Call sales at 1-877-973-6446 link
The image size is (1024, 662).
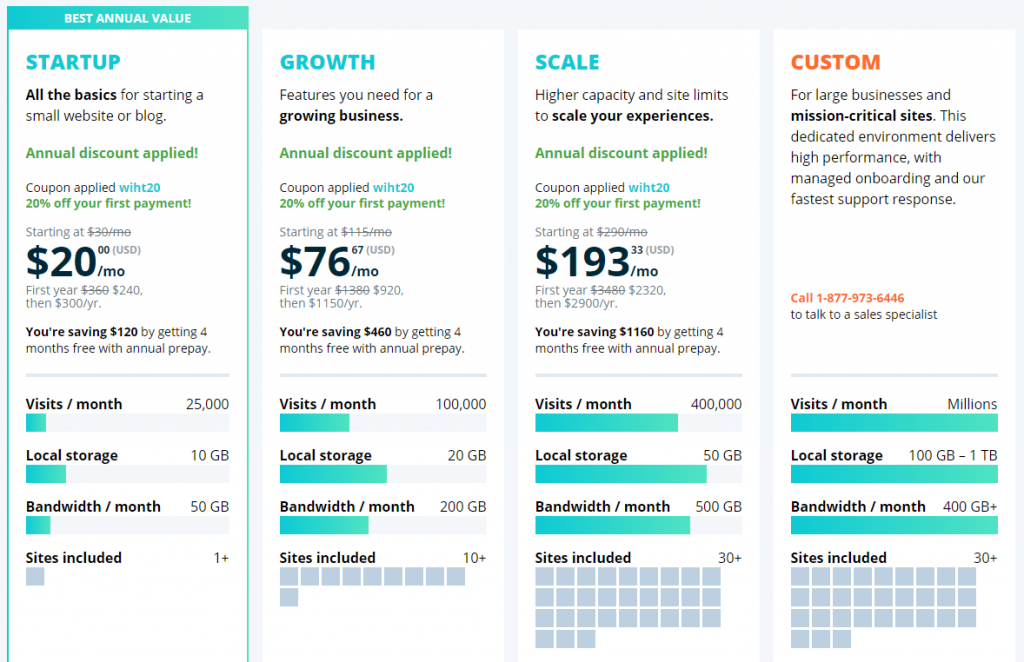(847, 298)
